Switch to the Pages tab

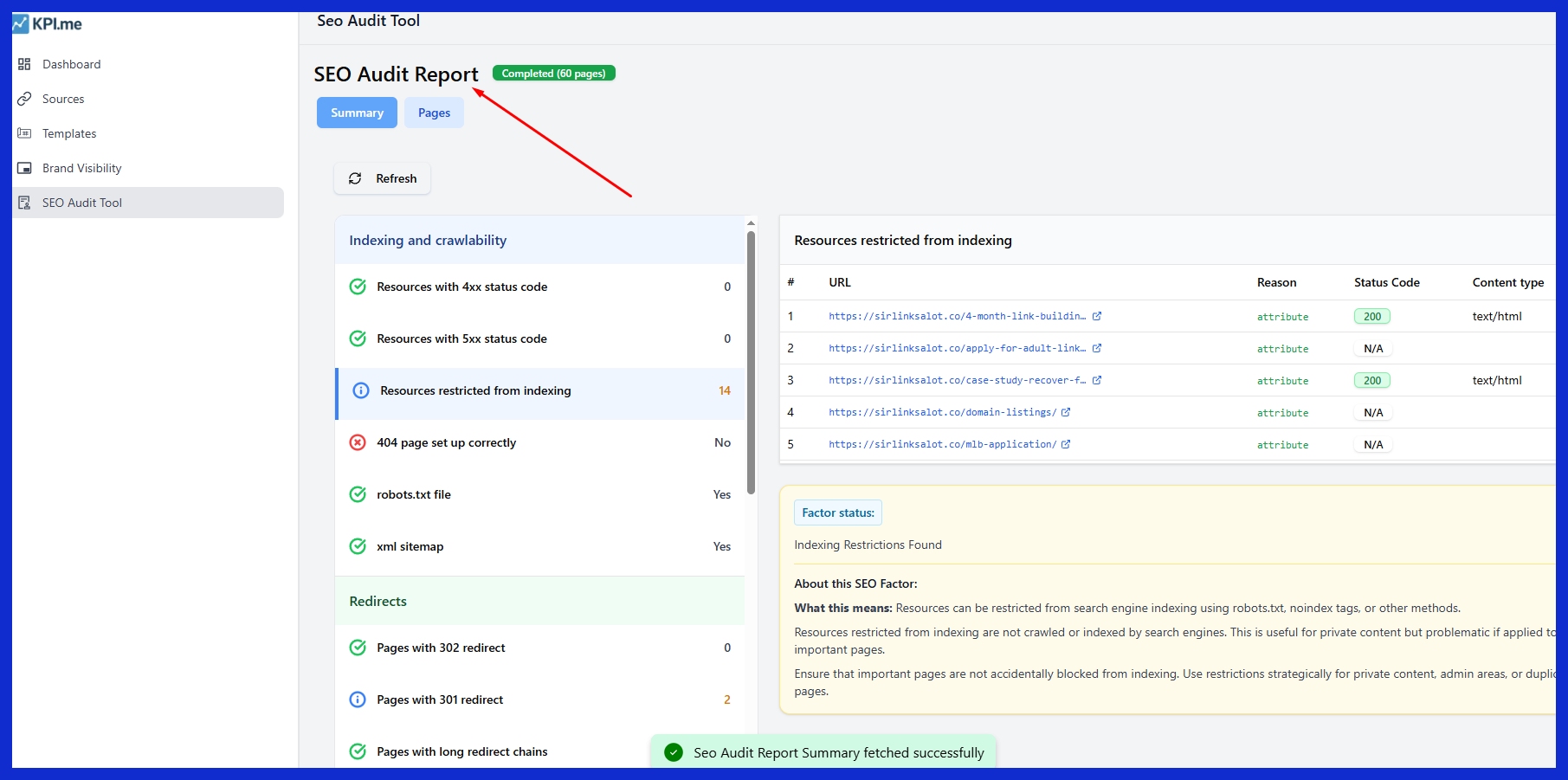pos(434,113)
